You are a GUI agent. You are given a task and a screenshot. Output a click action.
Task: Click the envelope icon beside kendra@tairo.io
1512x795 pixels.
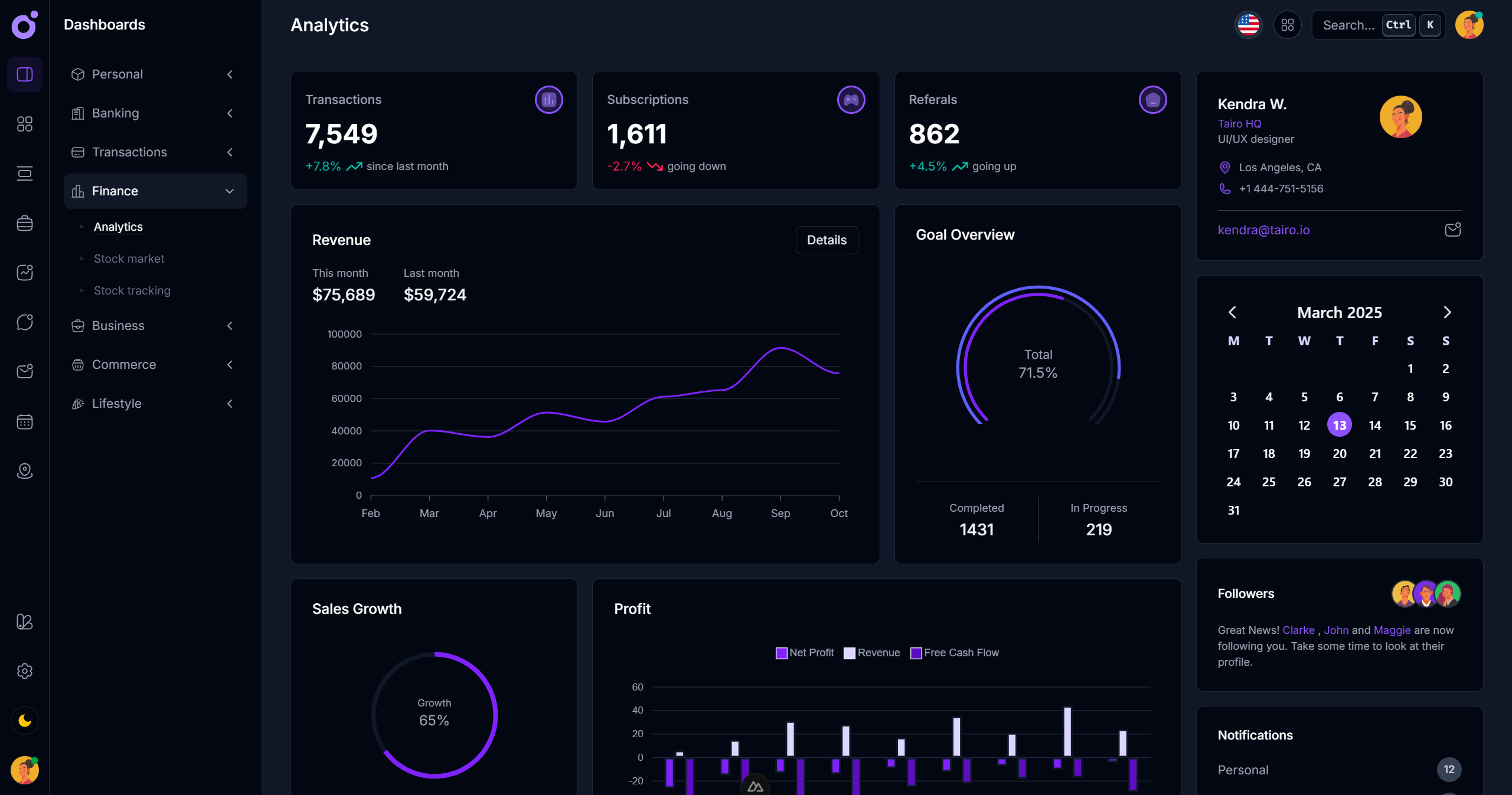[x=1453, y=229]
